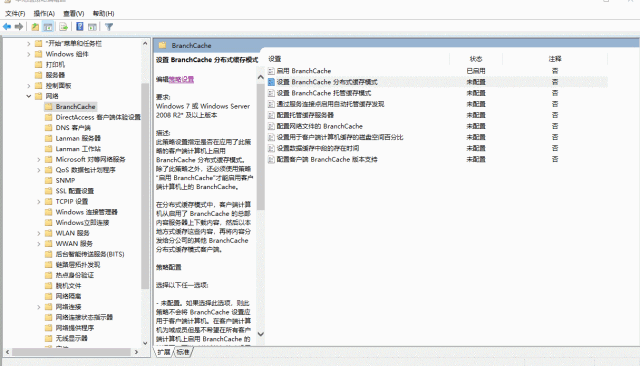Viewport: 640px width, 366px height.
Task: Expand the QoS 数据包计划程序 node
Action: (39, 170)
